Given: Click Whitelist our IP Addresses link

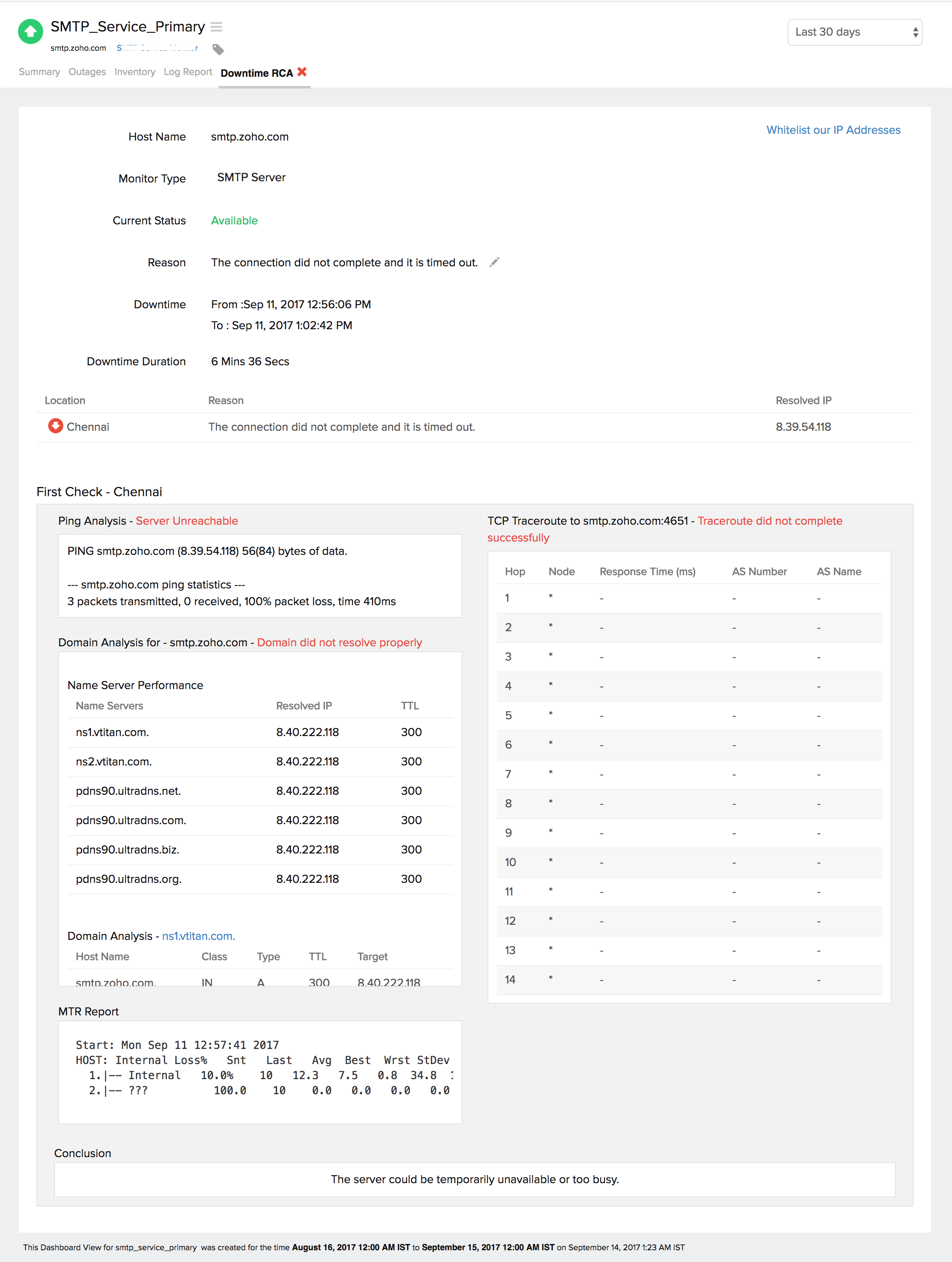Looking at the screenshot, I should [833, 130].
